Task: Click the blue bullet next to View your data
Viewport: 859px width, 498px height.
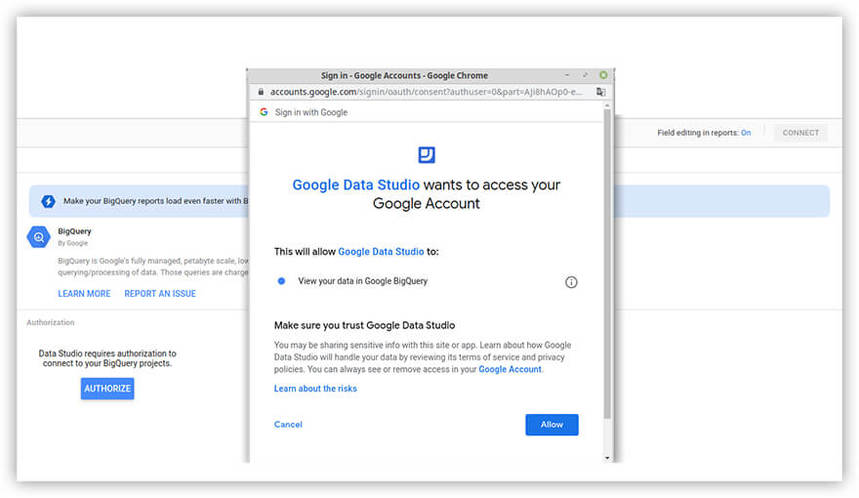Action: 283,281
